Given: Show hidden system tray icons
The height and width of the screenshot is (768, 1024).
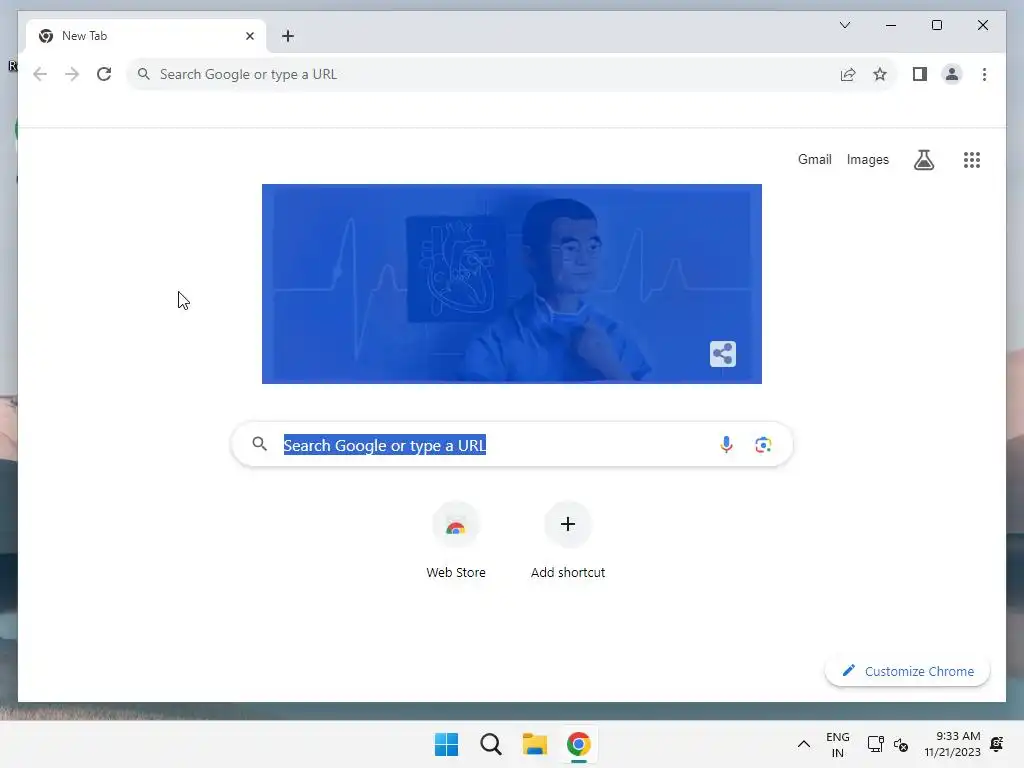Looking at the screenshot, I should coord(804,744).
